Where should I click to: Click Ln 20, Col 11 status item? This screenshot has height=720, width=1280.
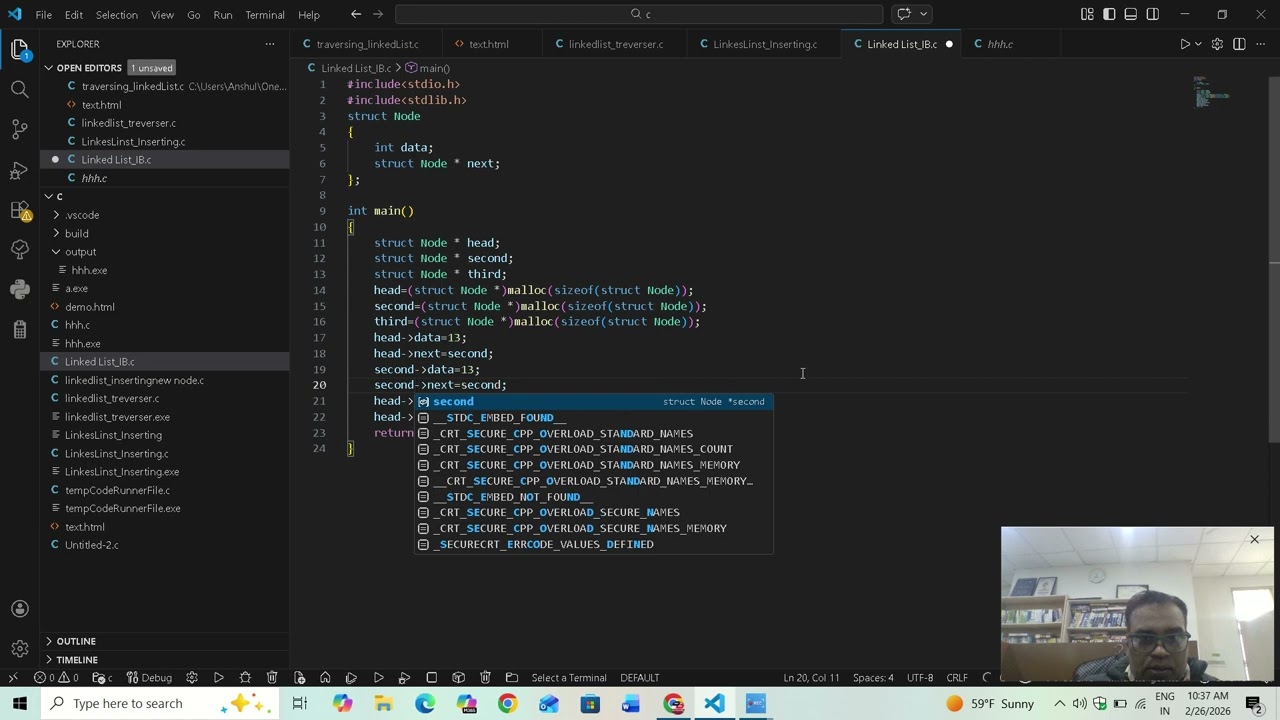811,678
